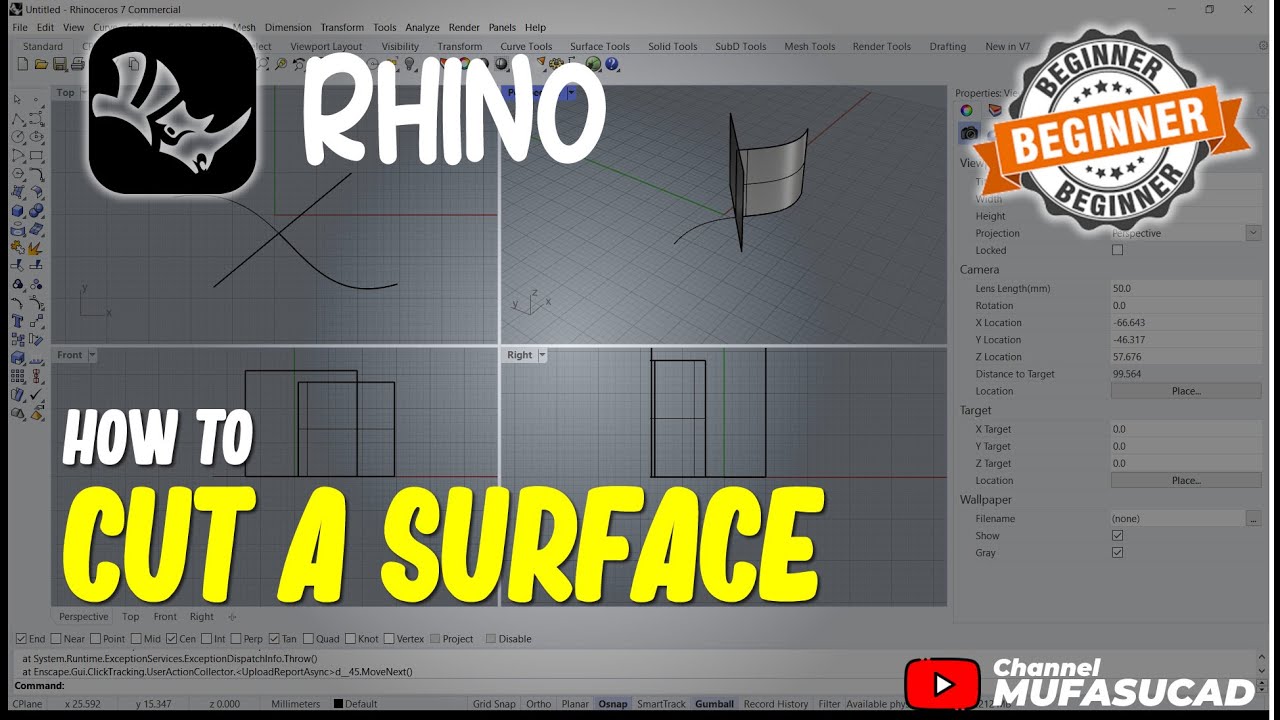The image size is (1280, 720).
Task: Click the Join puzzle-piece tool
Action: [x=17, y=247]
